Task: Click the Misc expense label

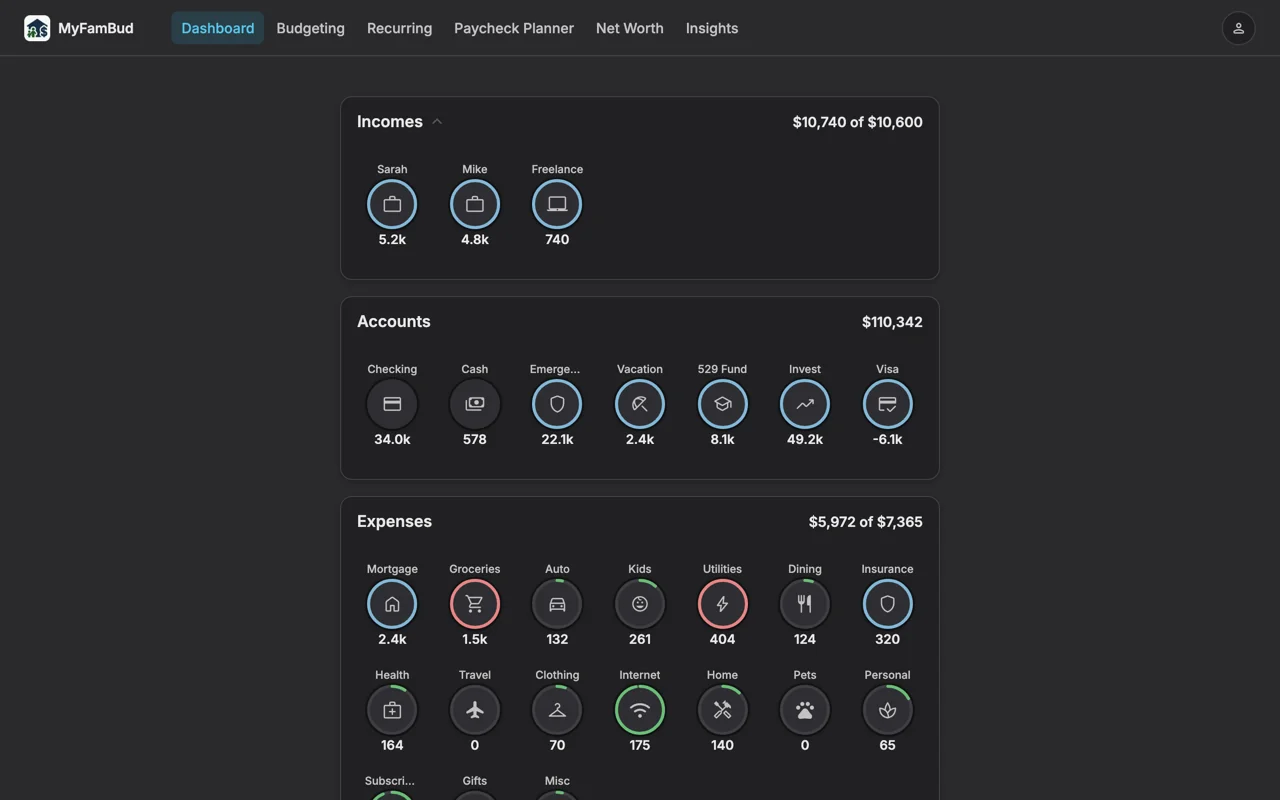Action: 557,781
